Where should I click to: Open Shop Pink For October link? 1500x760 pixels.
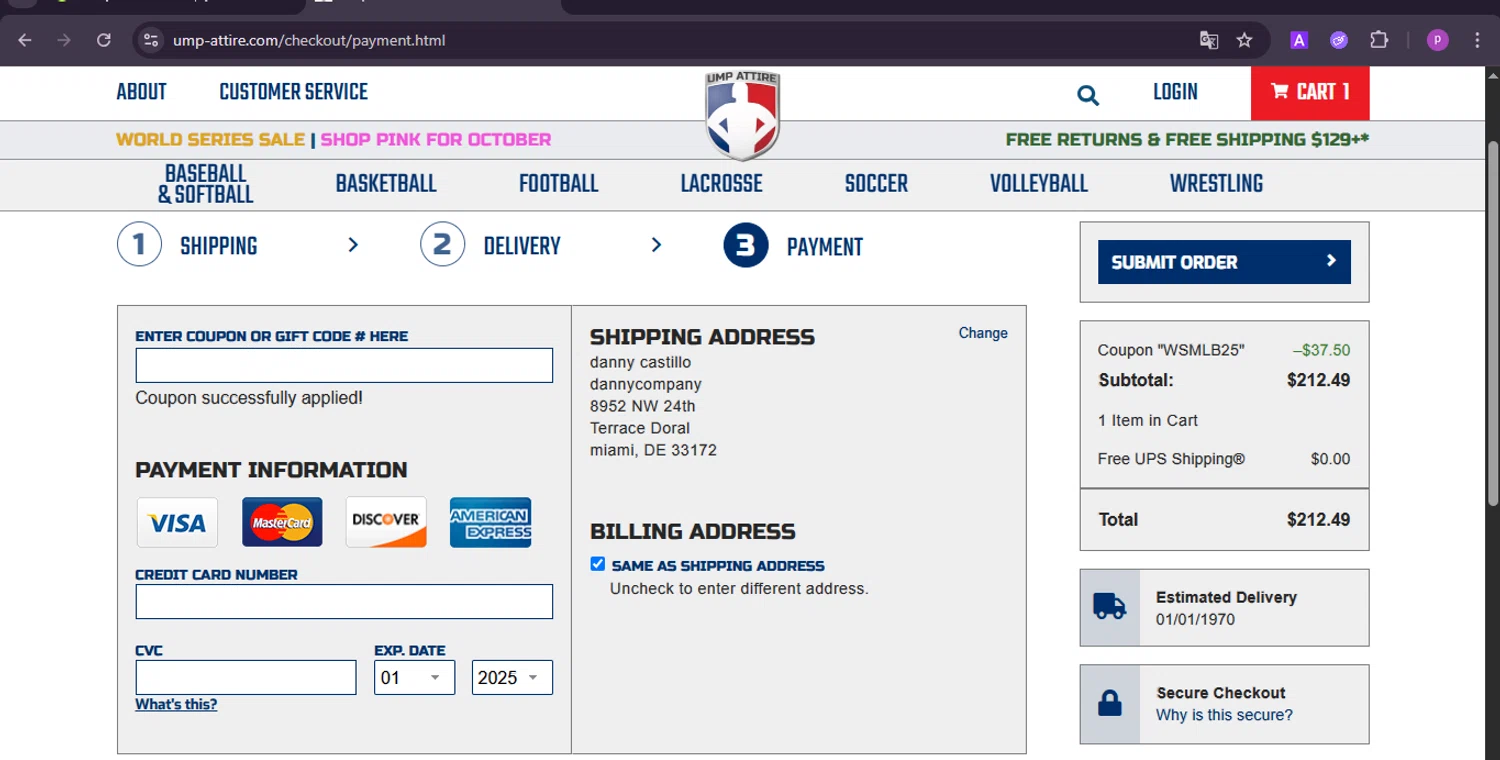point(435,140)
